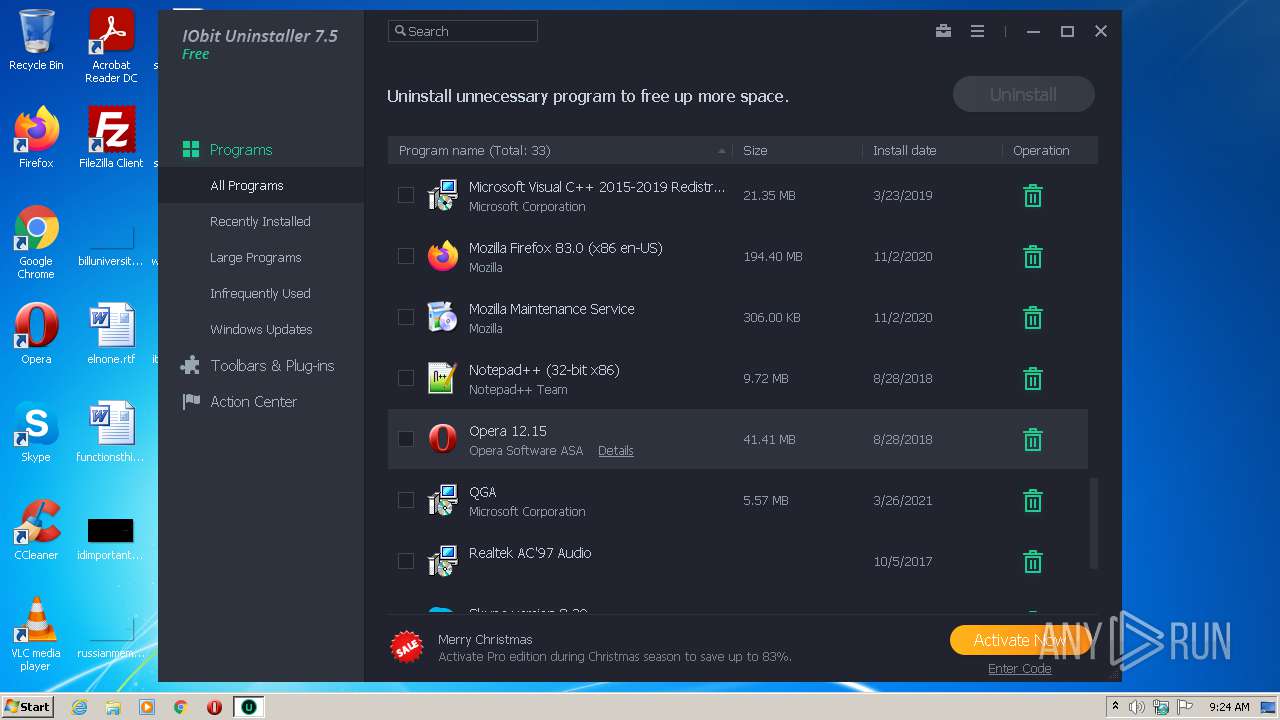Click QGA install date 3/26/2021
Viewport: 1280px width, 720px height.
click(903, 501)
